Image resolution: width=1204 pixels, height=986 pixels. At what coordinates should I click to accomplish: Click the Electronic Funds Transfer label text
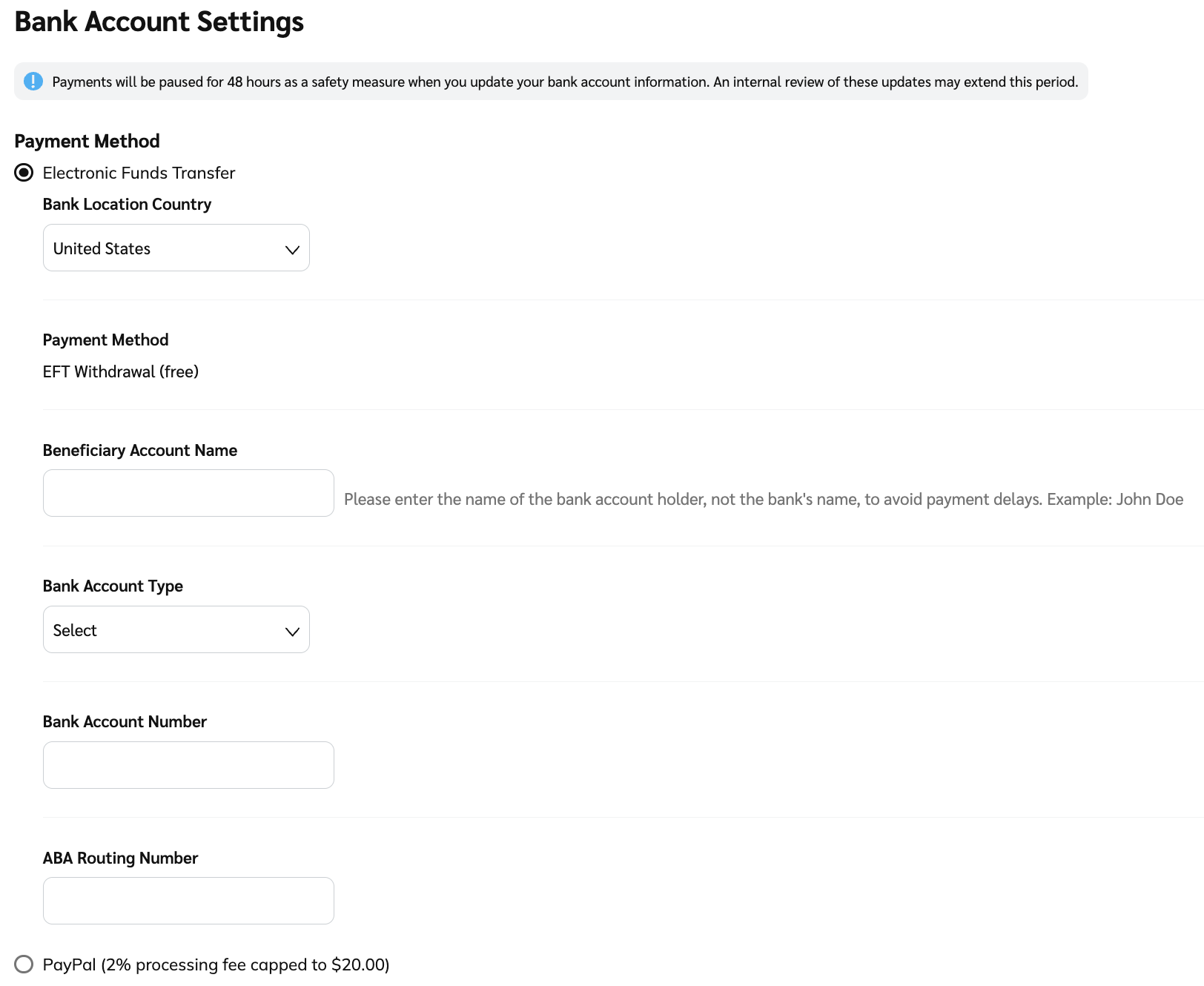[139, 173]
